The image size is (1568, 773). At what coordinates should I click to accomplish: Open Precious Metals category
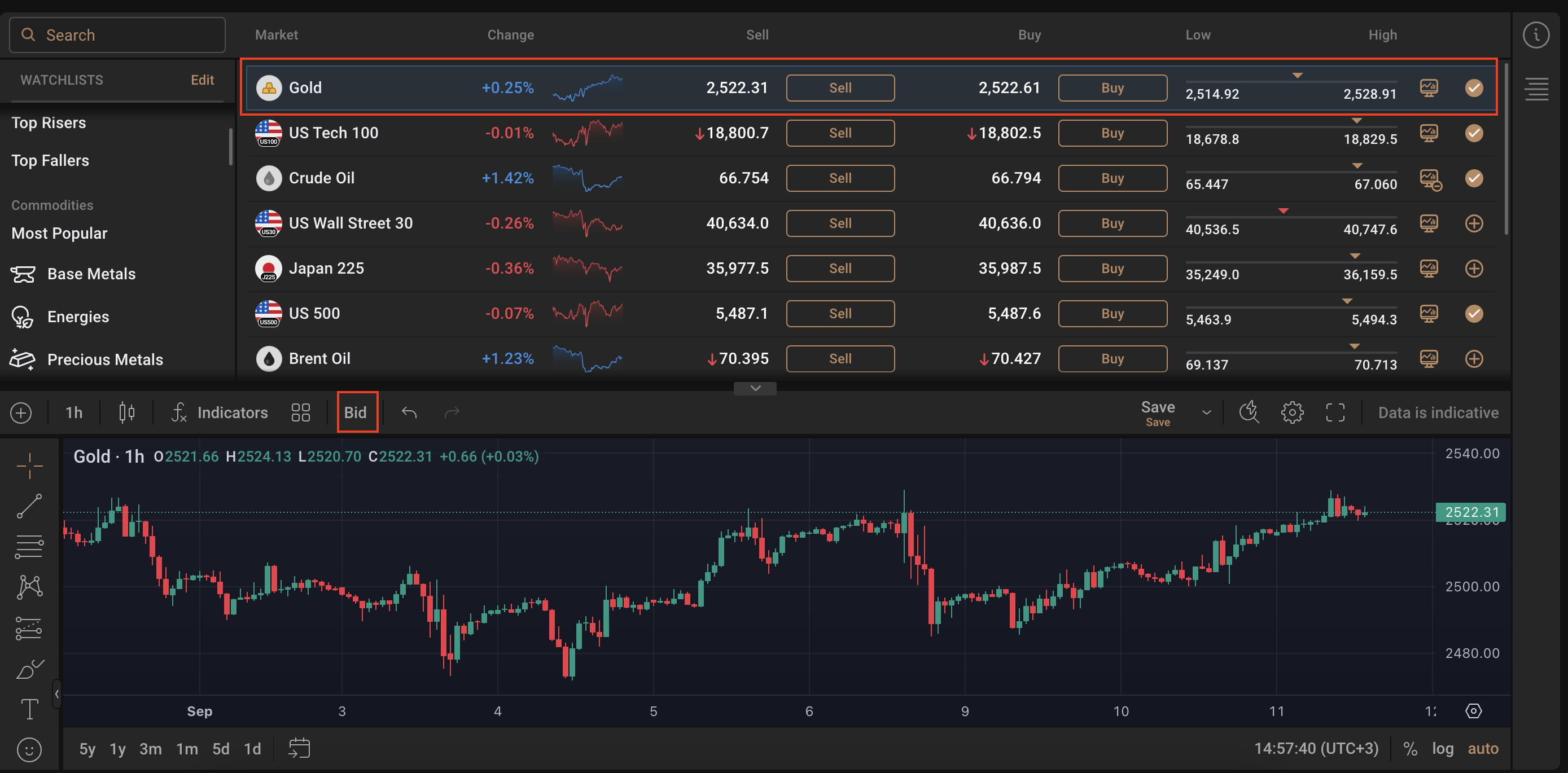[x=104, y=360]
